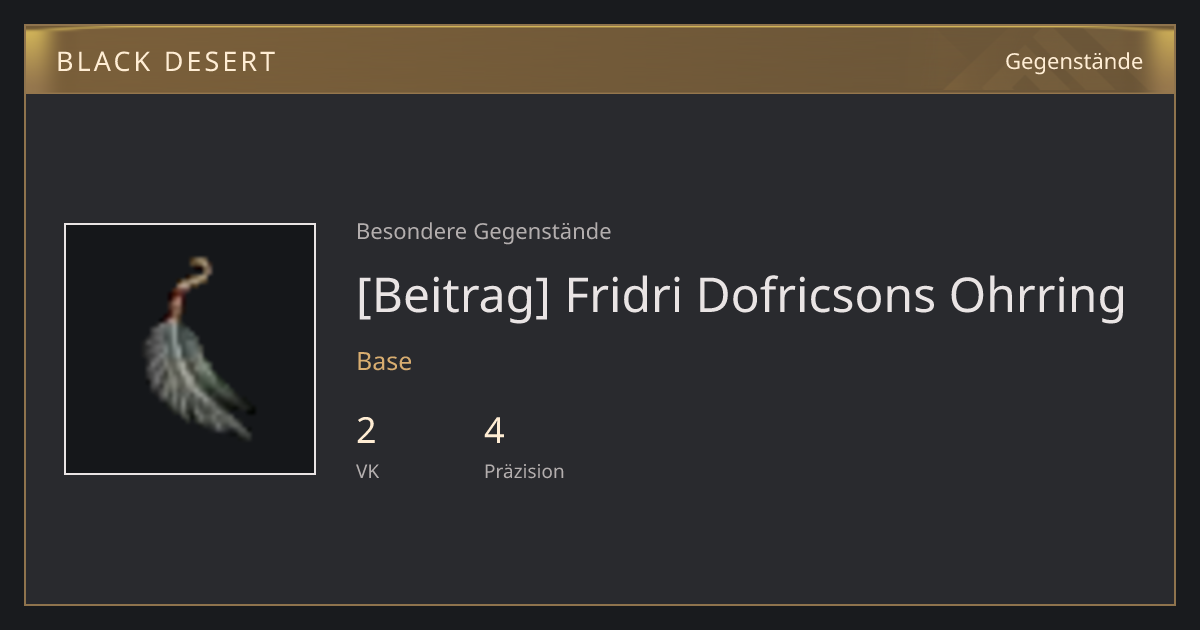
Task: Click the white-bordered item thumbnail frame
Action: (x=190, y=349)
